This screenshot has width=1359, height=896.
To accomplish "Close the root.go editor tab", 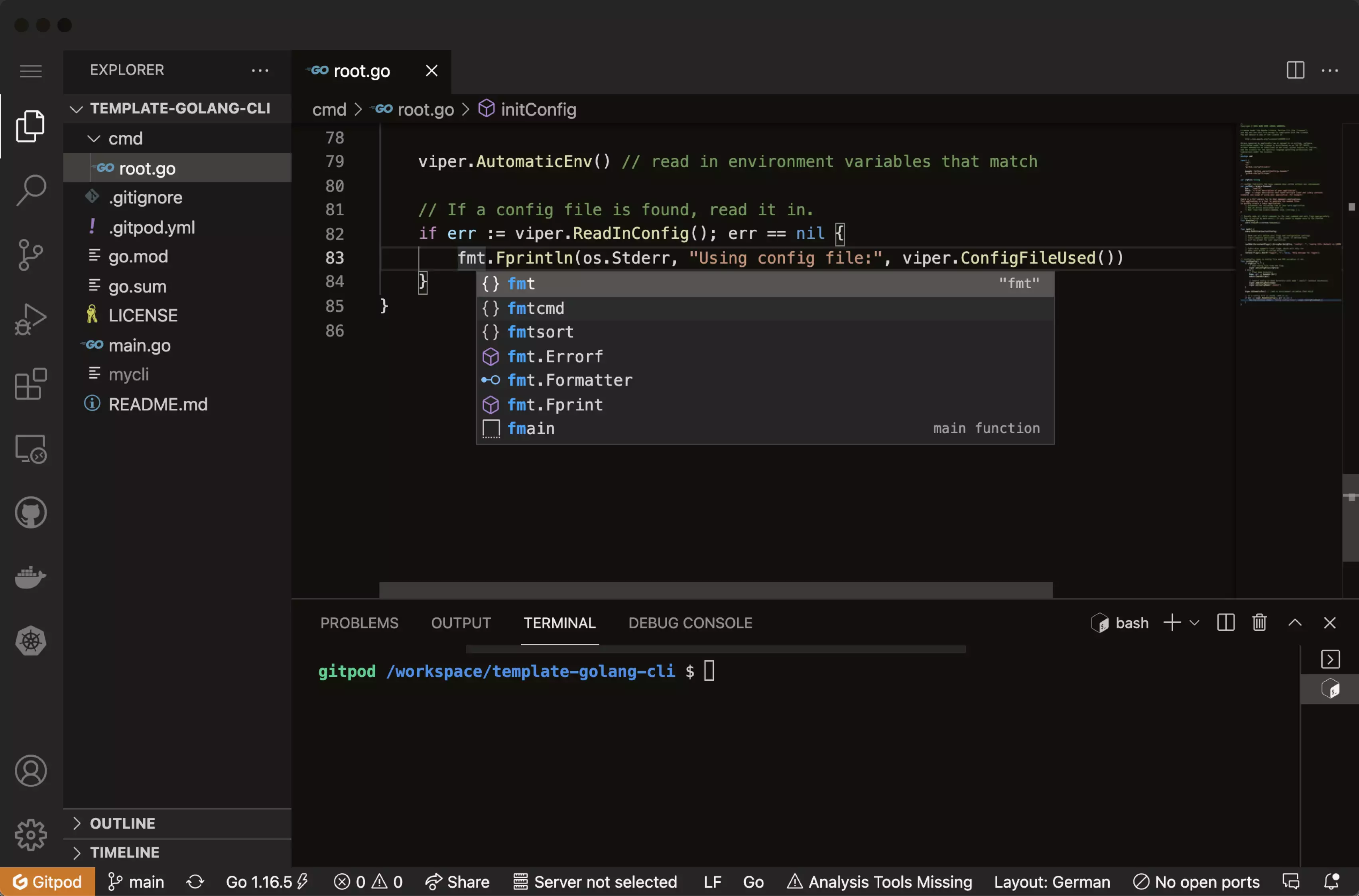I will (431, 70).
